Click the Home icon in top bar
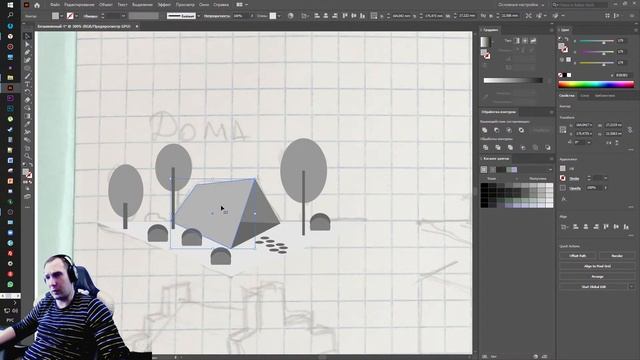Viewport: 640px width, 360px height. 37,5
